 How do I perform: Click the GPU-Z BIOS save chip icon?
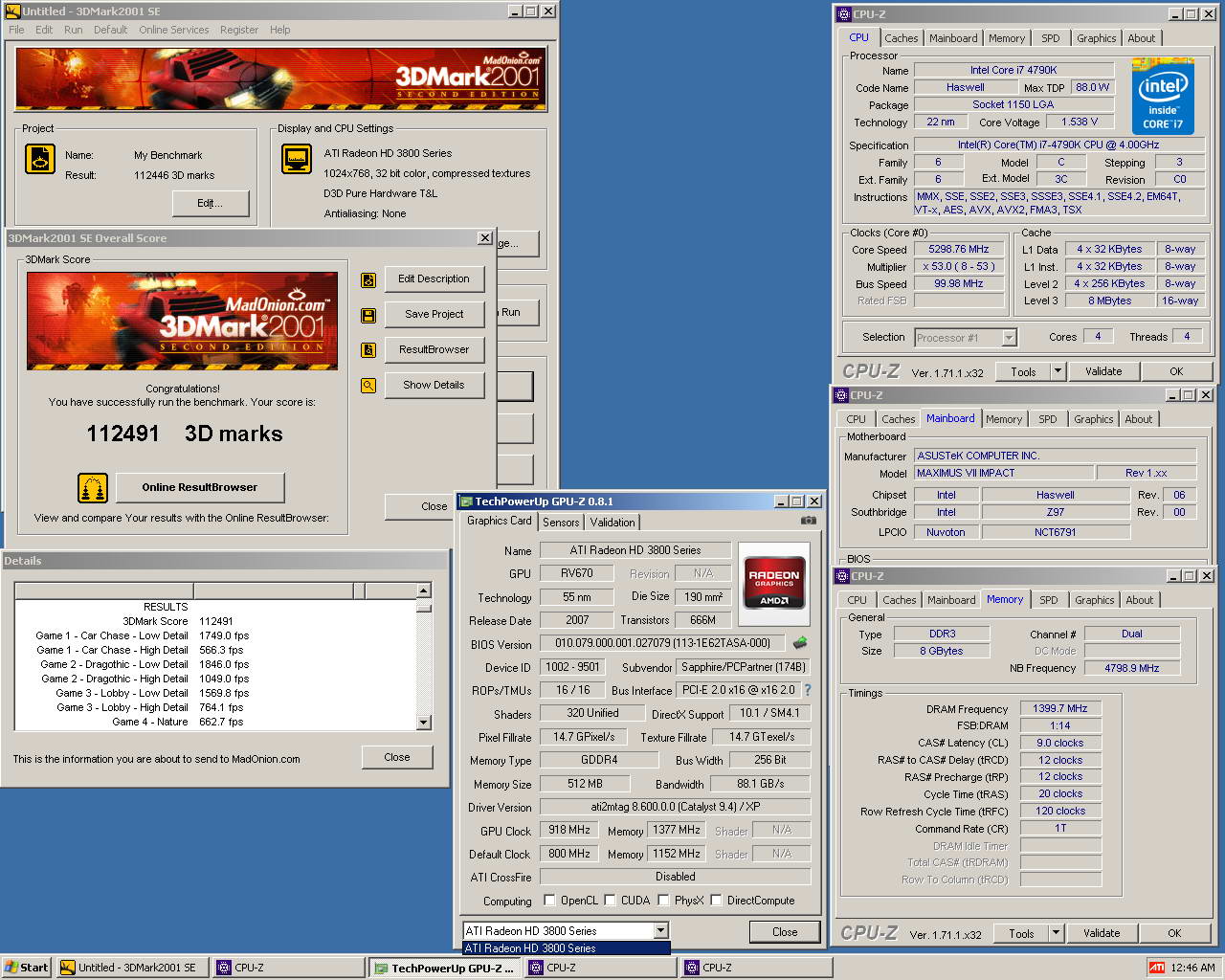click(x=800, y=643)
